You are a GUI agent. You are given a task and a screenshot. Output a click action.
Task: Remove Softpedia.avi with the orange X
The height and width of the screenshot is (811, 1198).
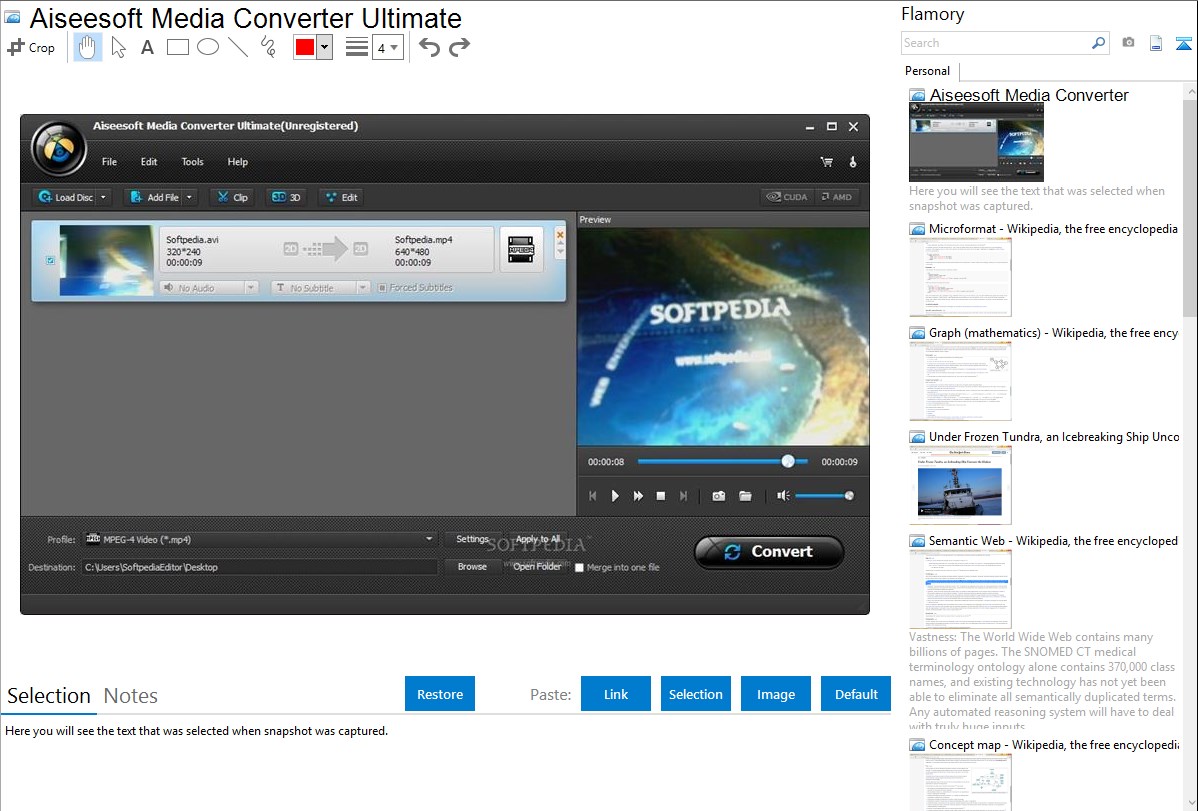pyautogui.click(x=560, y=235)
